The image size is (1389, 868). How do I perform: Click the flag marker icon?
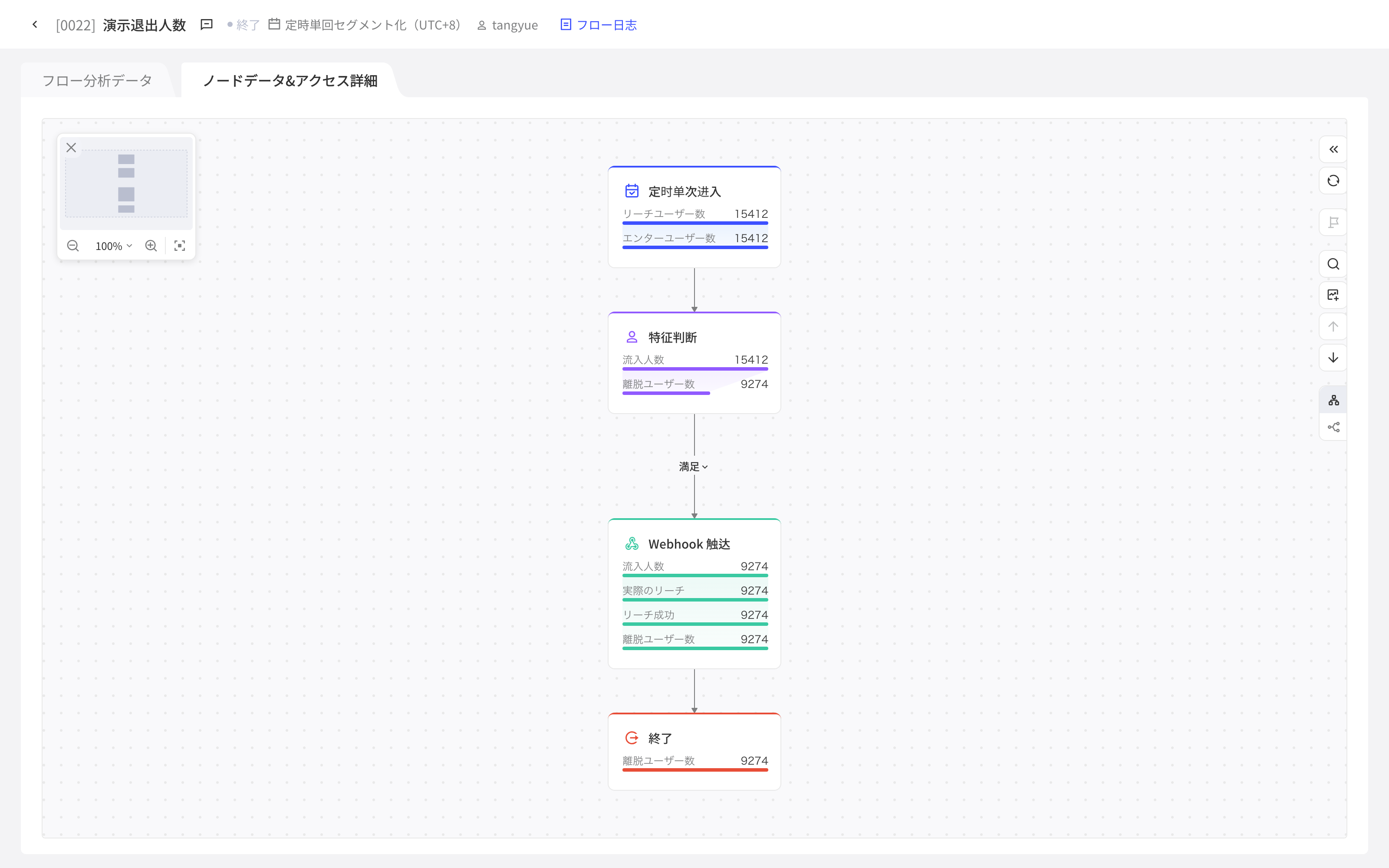click(x=1333, y=222)
